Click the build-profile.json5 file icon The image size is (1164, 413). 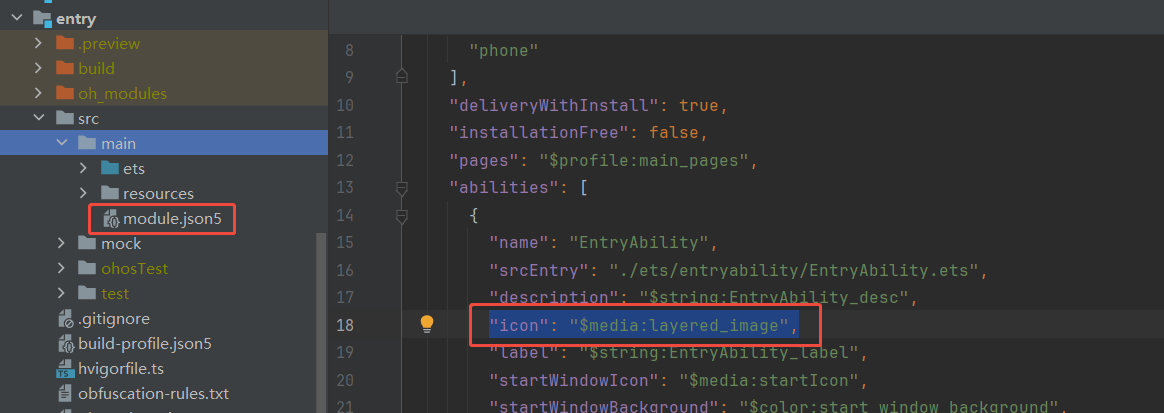(65, 344)
